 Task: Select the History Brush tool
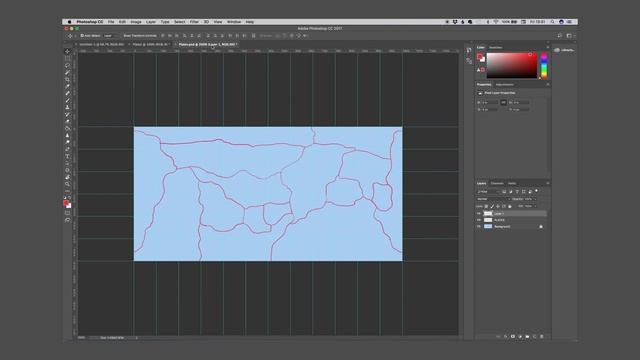point(67,114)
